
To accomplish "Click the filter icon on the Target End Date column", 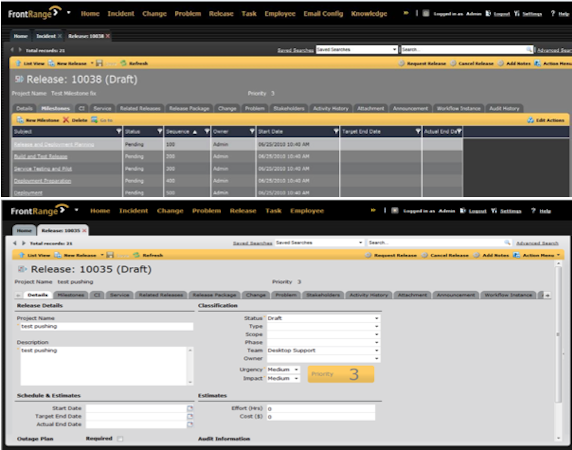I will click(418, 131).
